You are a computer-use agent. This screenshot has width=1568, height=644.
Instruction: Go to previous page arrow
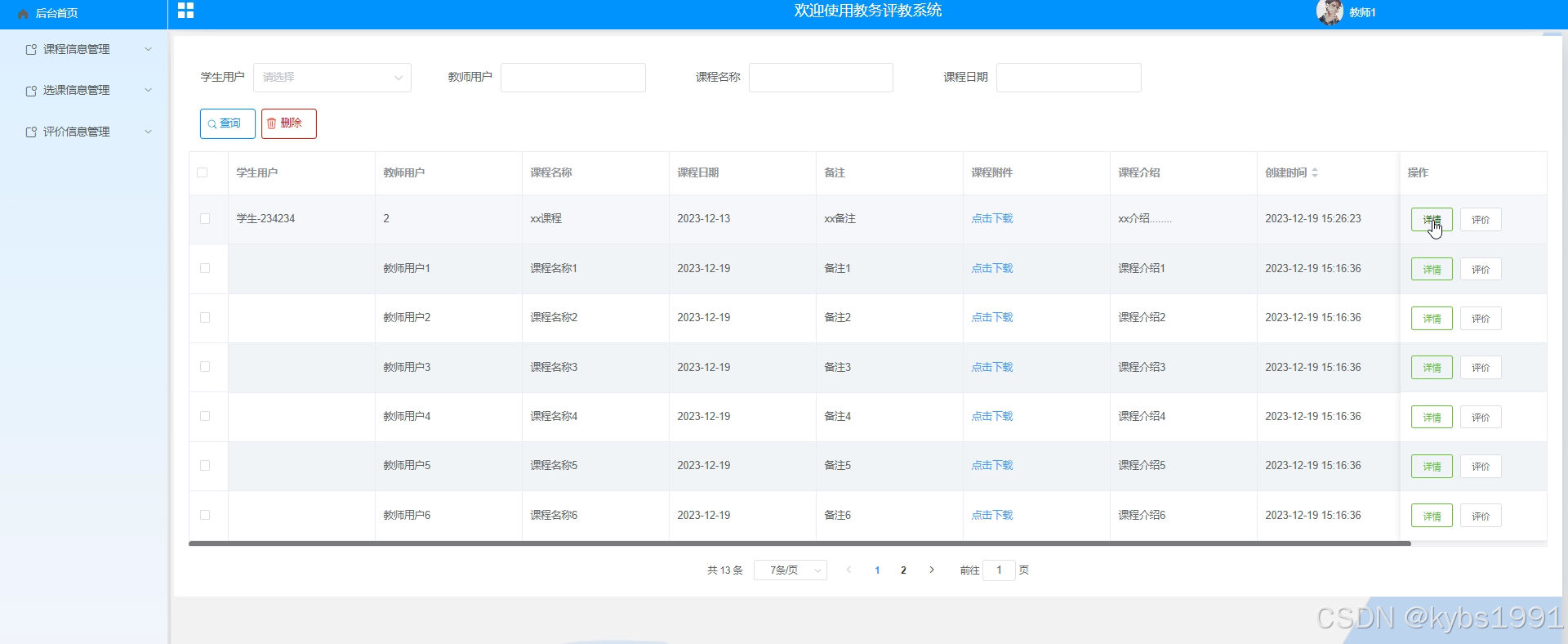(849, 570)
